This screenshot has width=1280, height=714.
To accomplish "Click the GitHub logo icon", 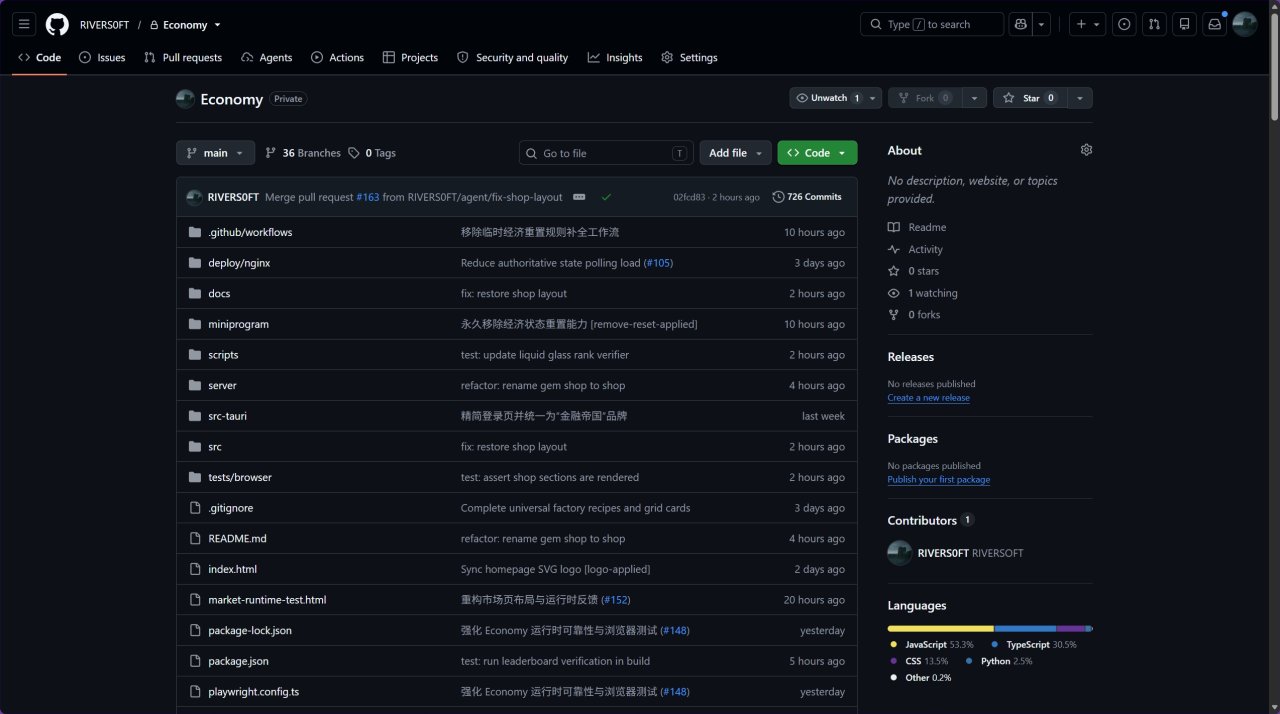I will pos(57,24).
